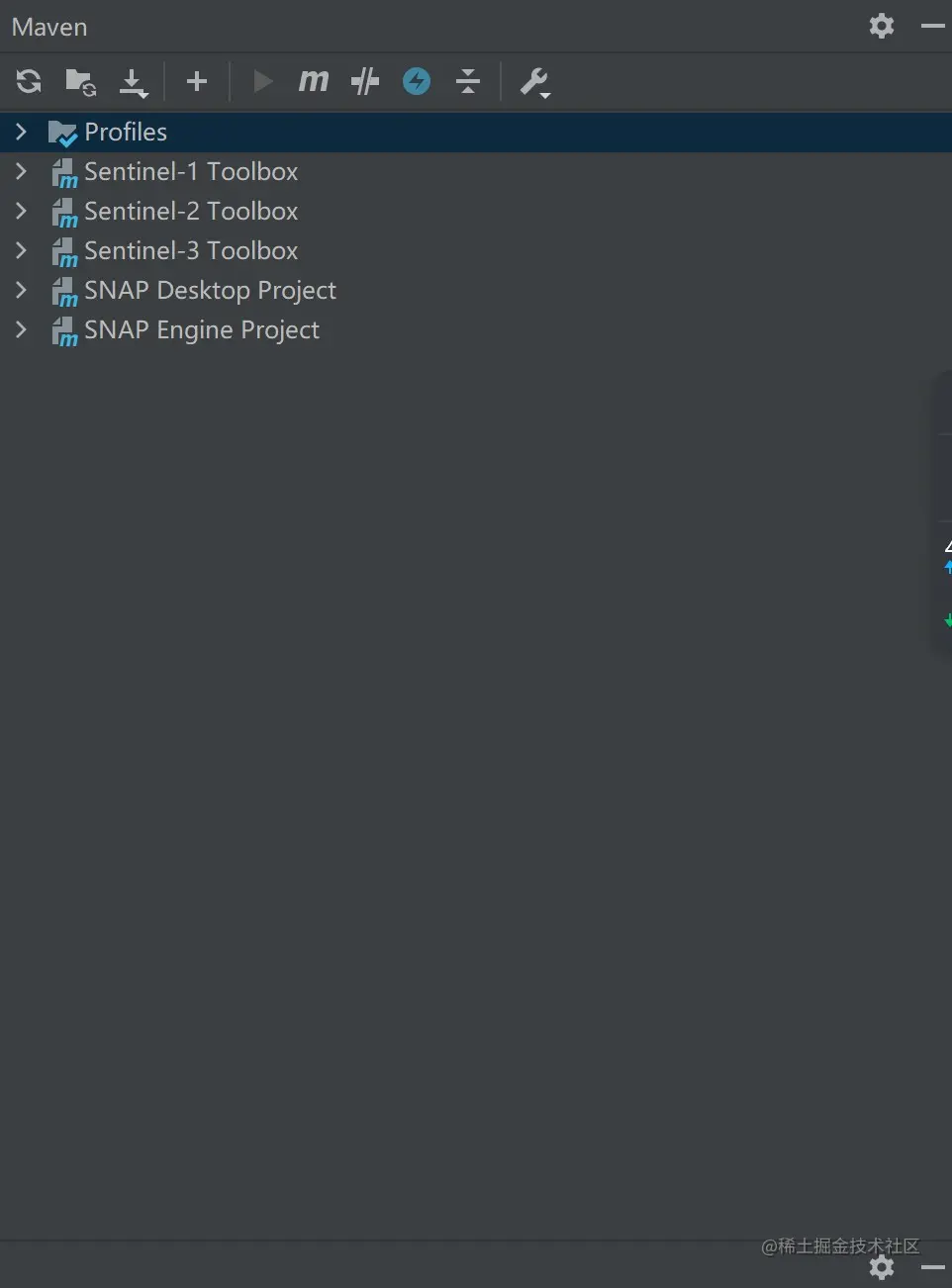This screenshot has height=1288, width=952.
Task: Open Maven settings wrench icon
Action: pos(535,82)
